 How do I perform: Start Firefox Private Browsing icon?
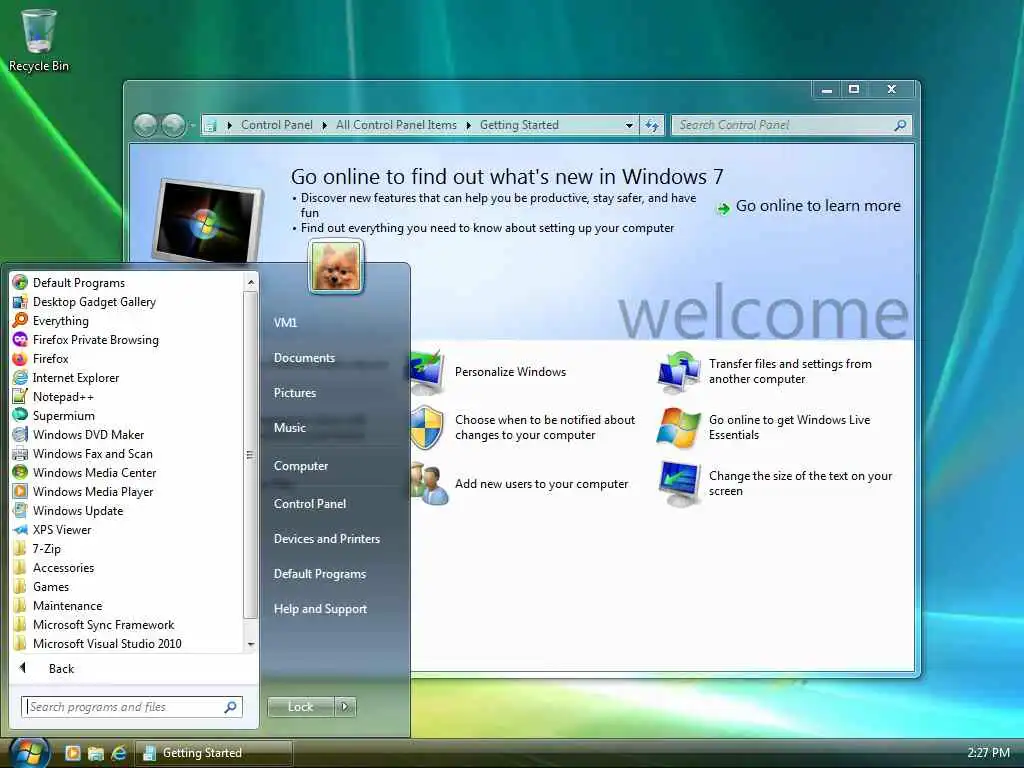click(20, 340)
